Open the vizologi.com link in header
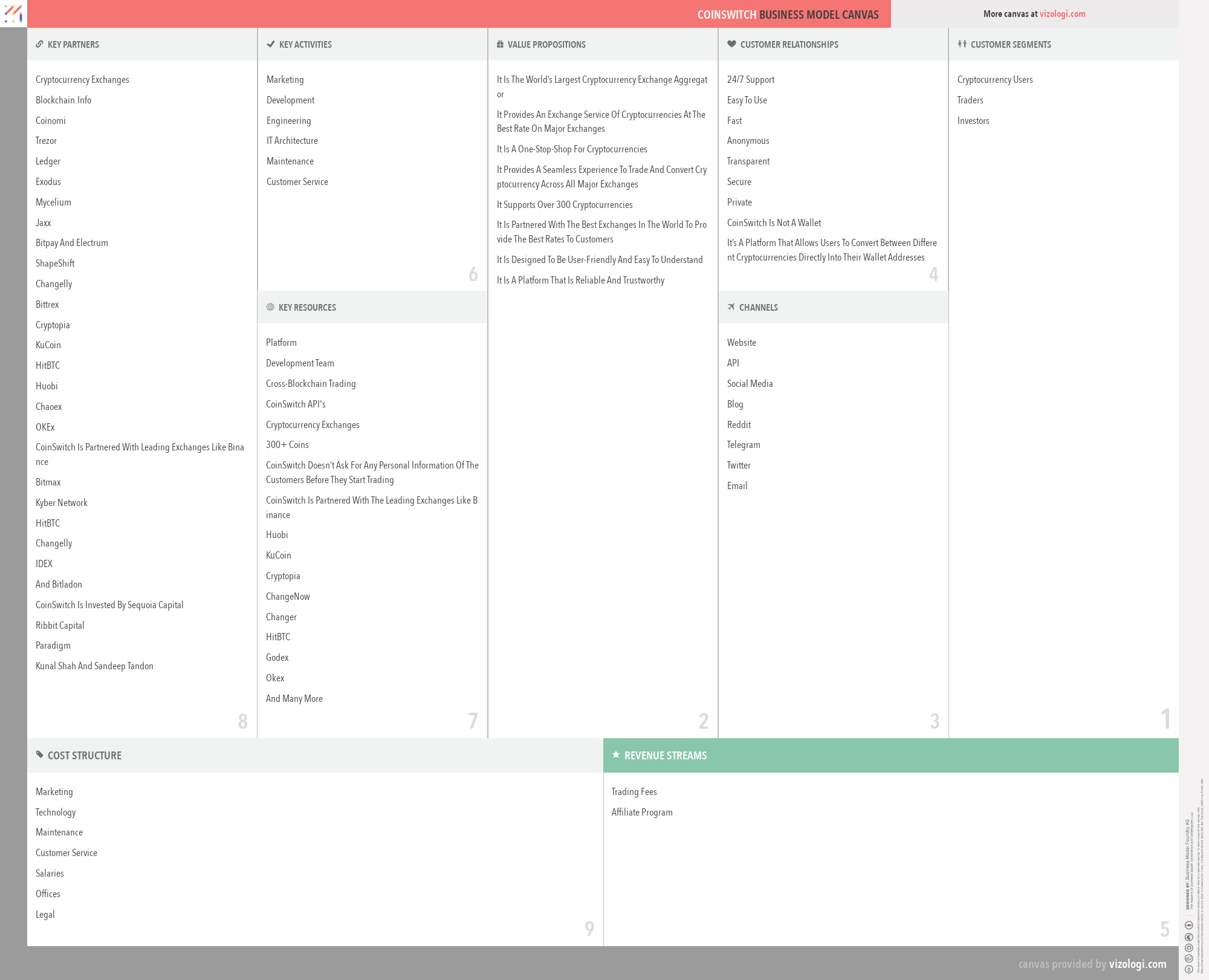 [x=1062, y=14]
